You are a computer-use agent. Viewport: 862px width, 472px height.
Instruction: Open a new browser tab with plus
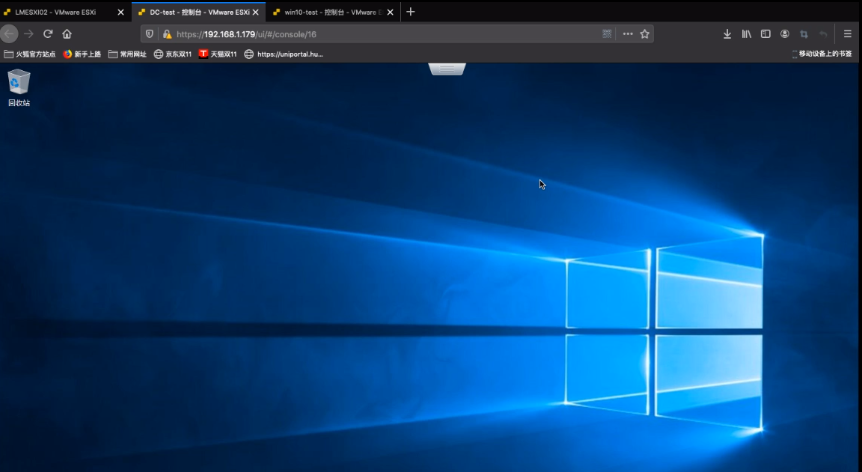pos(411,12)
